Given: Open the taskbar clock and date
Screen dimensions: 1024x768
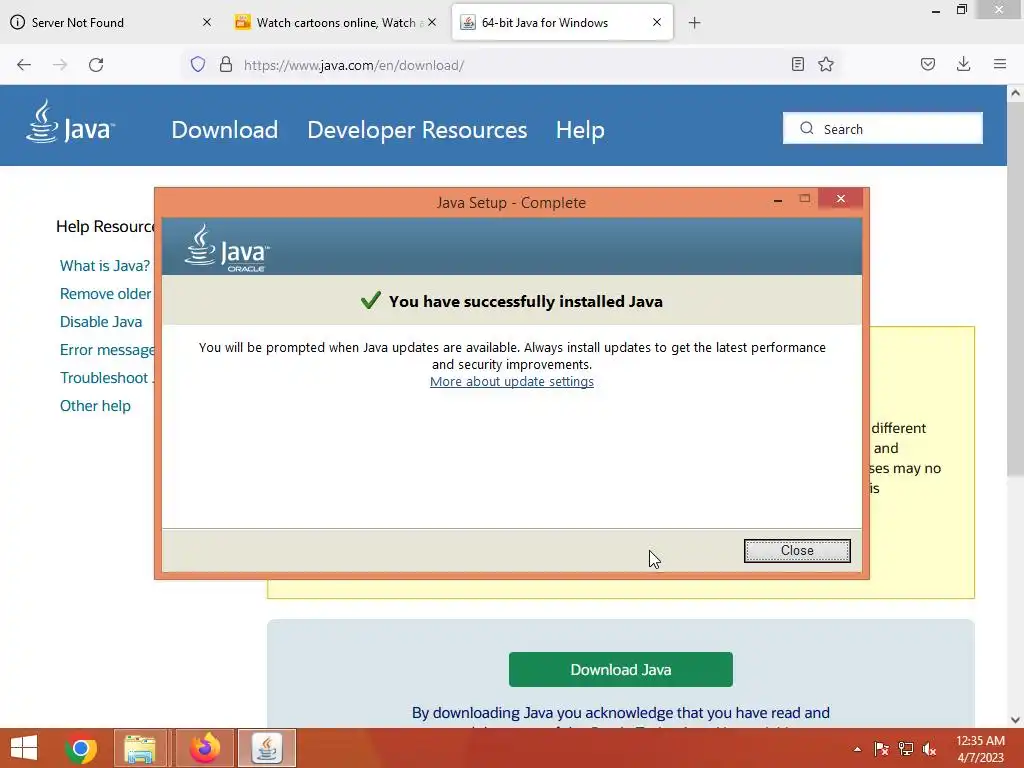Looking at the screenshot, I should click(980, 749).
